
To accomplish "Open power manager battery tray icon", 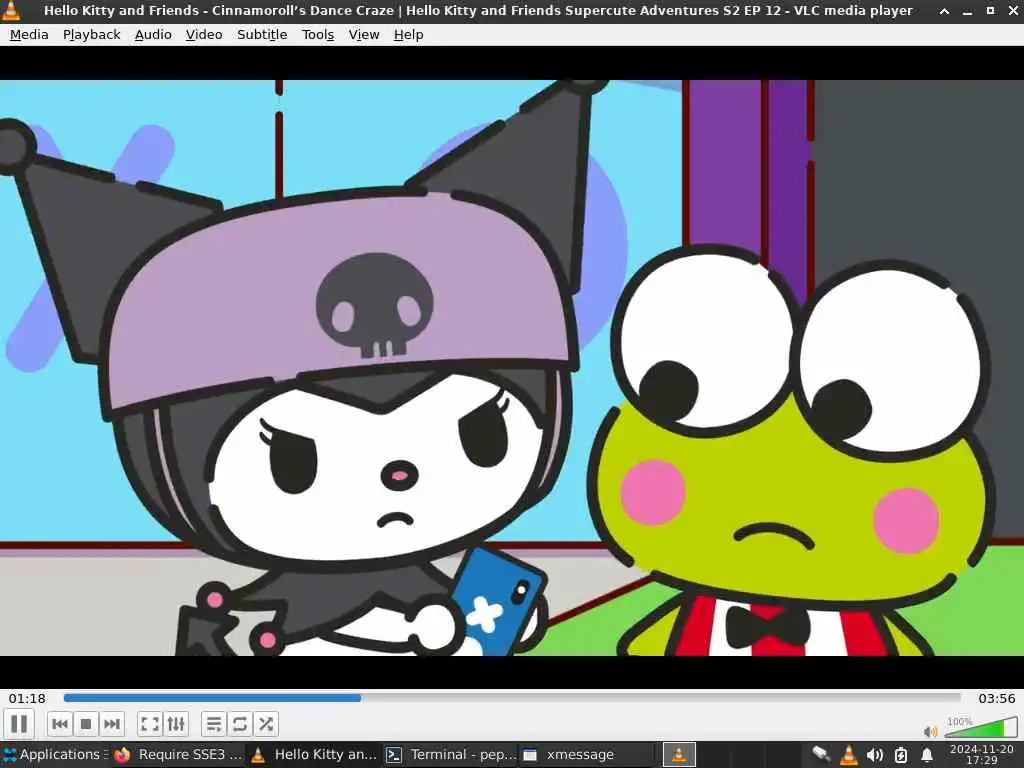I will coord(901,755).
